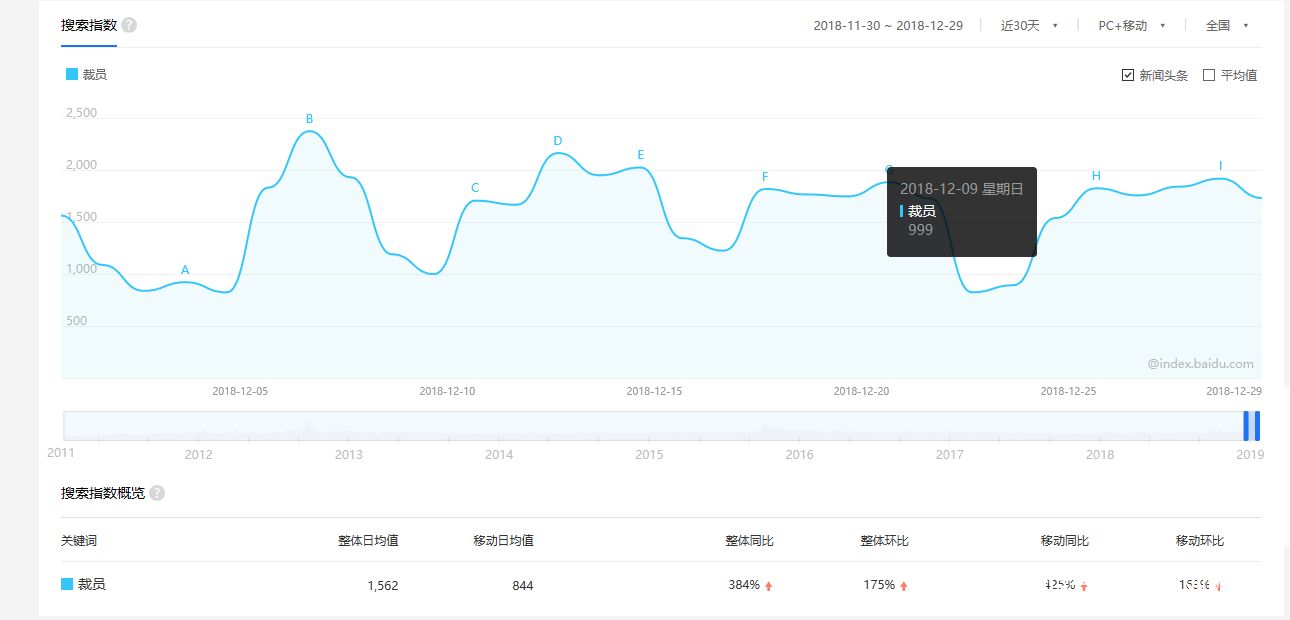
Task: Click the 移动环比 column header
Action: click(x=1200, y=541)
